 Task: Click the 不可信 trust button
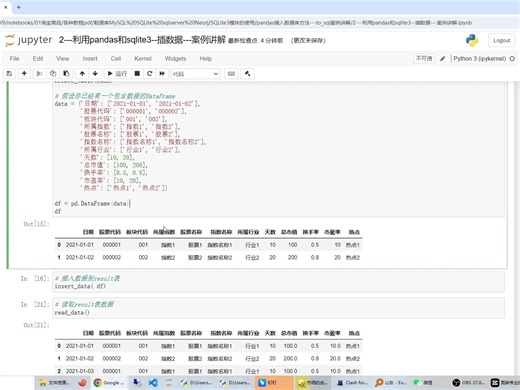click(x=424, y=58)
